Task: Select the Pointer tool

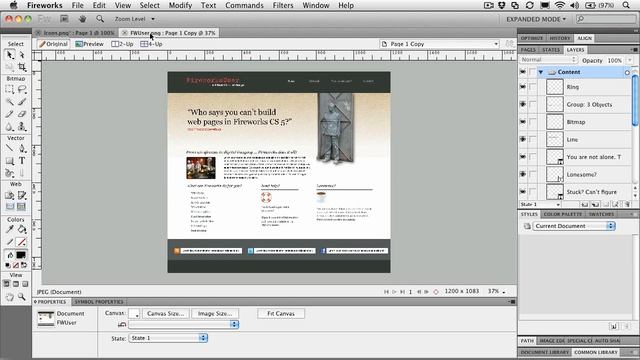Action: point(10,55)
